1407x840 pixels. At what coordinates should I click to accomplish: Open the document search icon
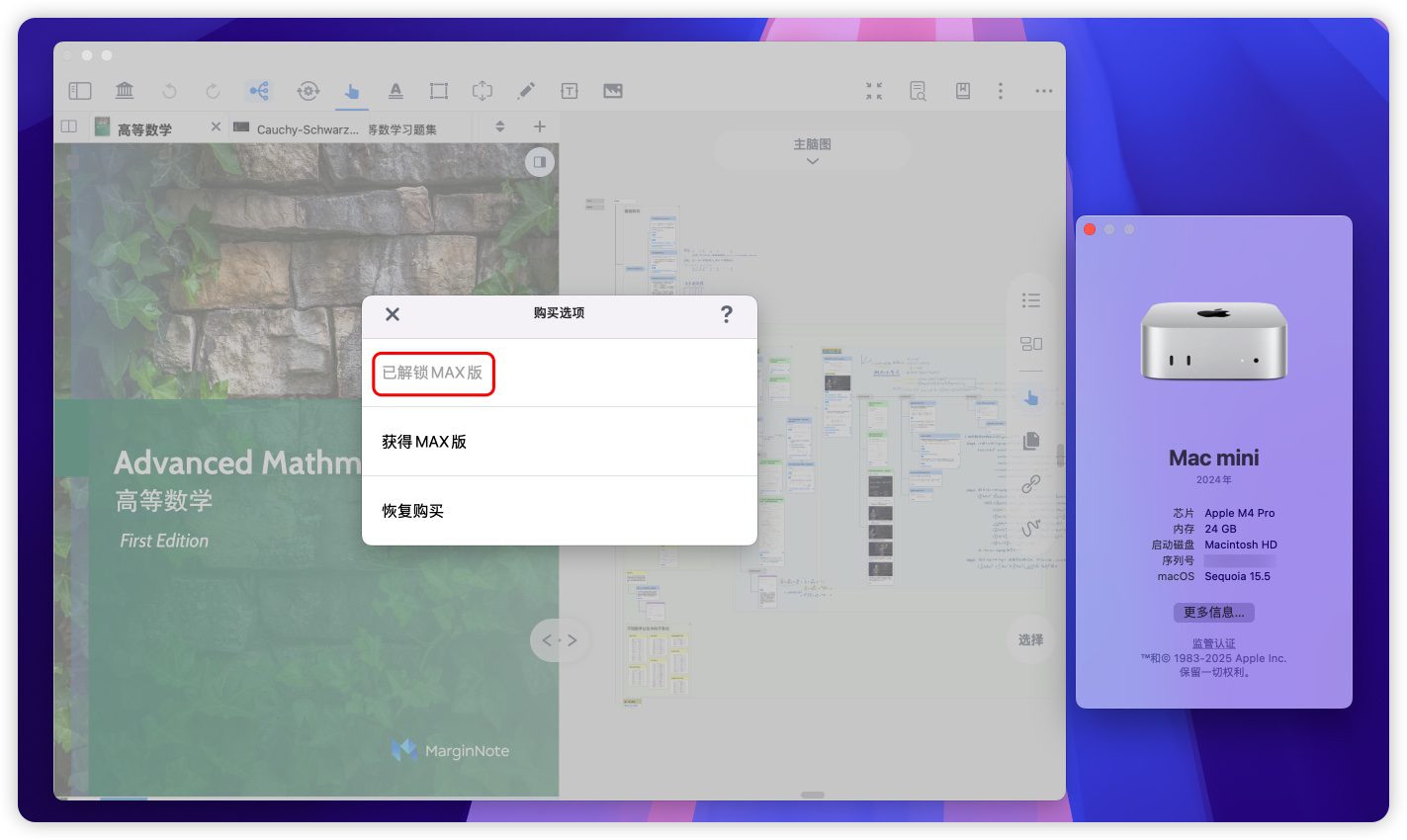click(918, 91)
